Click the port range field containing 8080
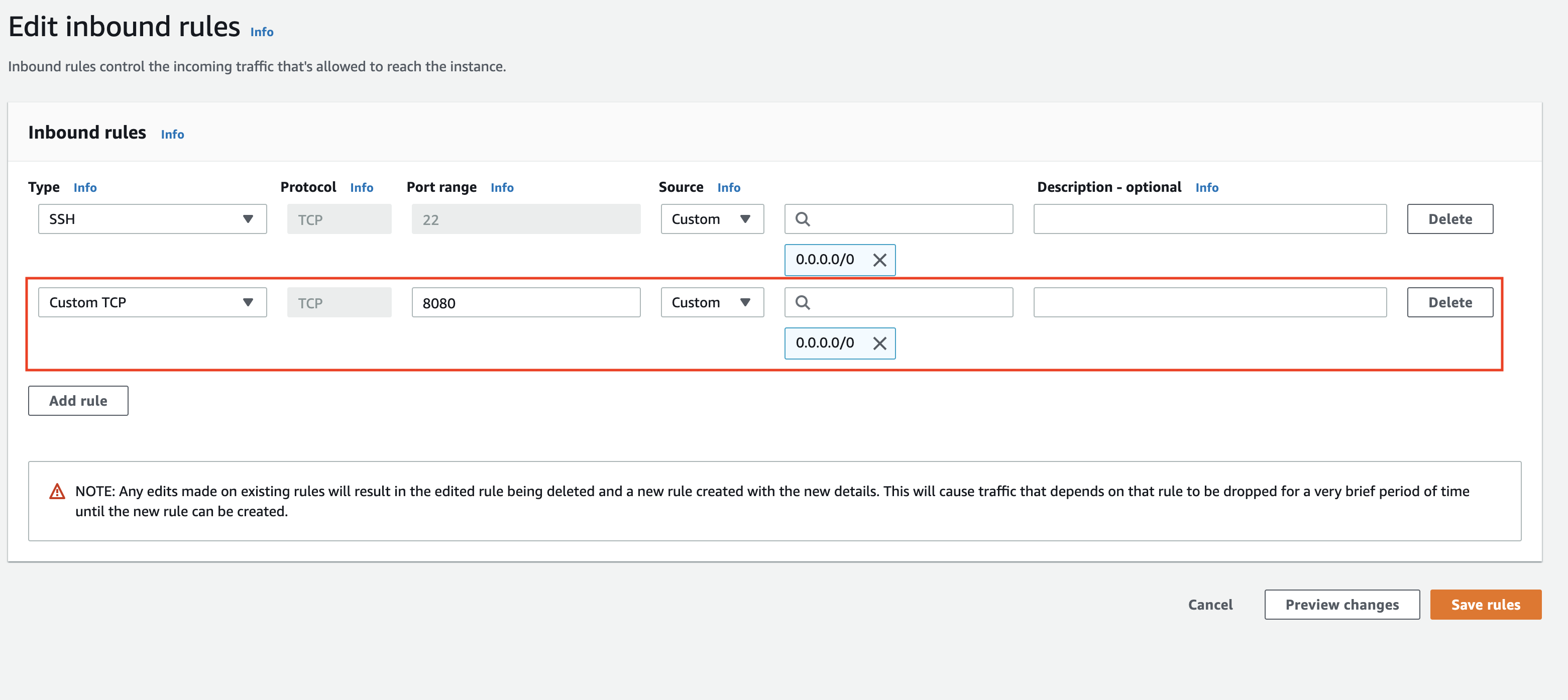 click(526, 302)
